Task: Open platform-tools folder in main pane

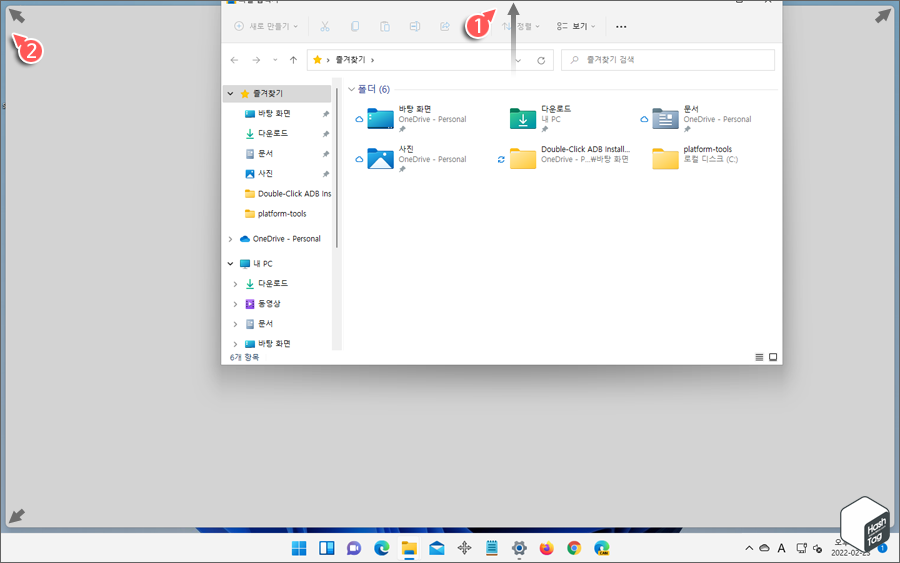Action: coord(695,159)
